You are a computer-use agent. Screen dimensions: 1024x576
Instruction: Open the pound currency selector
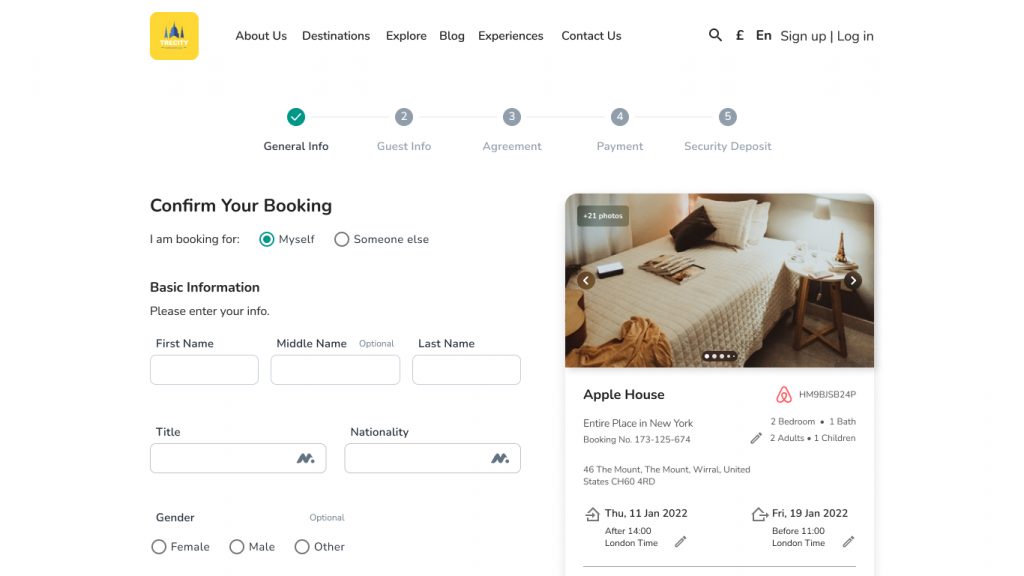tap(740, 35)
